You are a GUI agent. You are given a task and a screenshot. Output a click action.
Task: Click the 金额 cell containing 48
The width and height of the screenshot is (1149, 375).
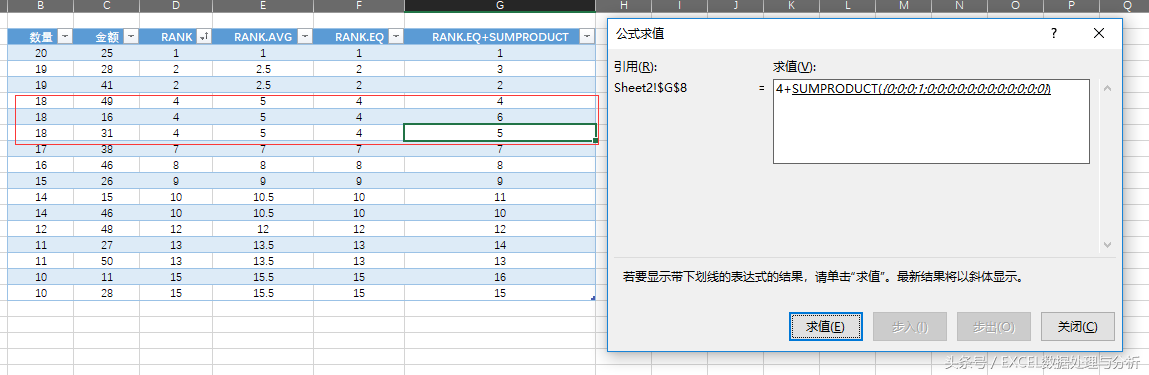106,229
